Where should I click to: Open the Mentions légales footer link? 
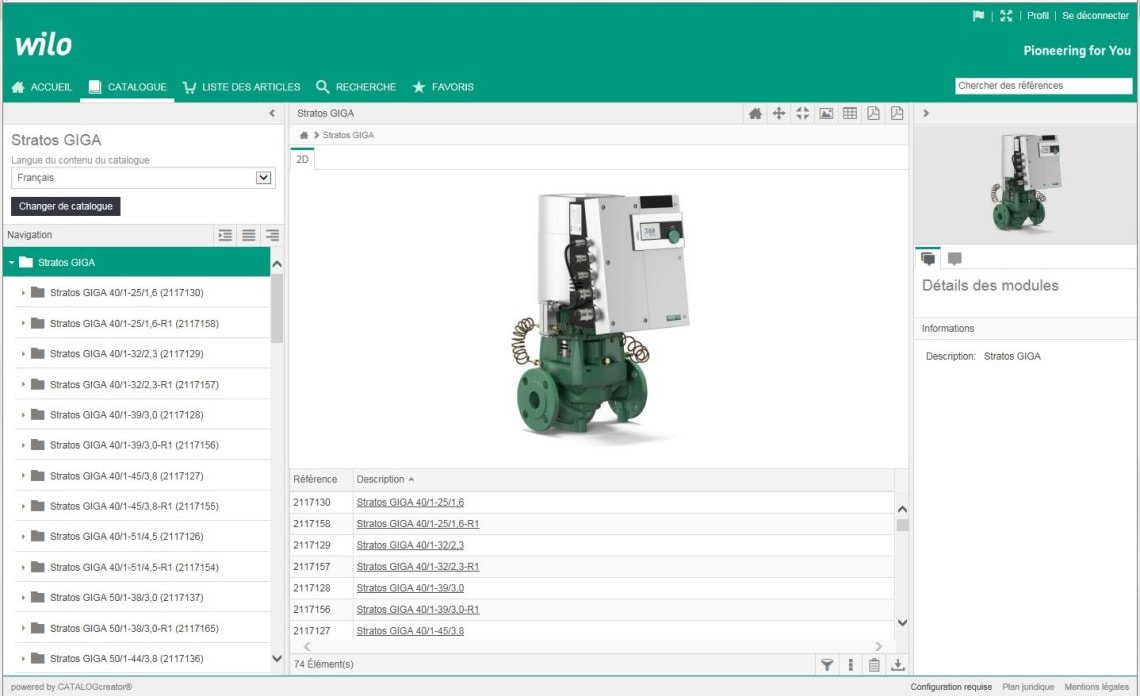tap(1096, 687)
